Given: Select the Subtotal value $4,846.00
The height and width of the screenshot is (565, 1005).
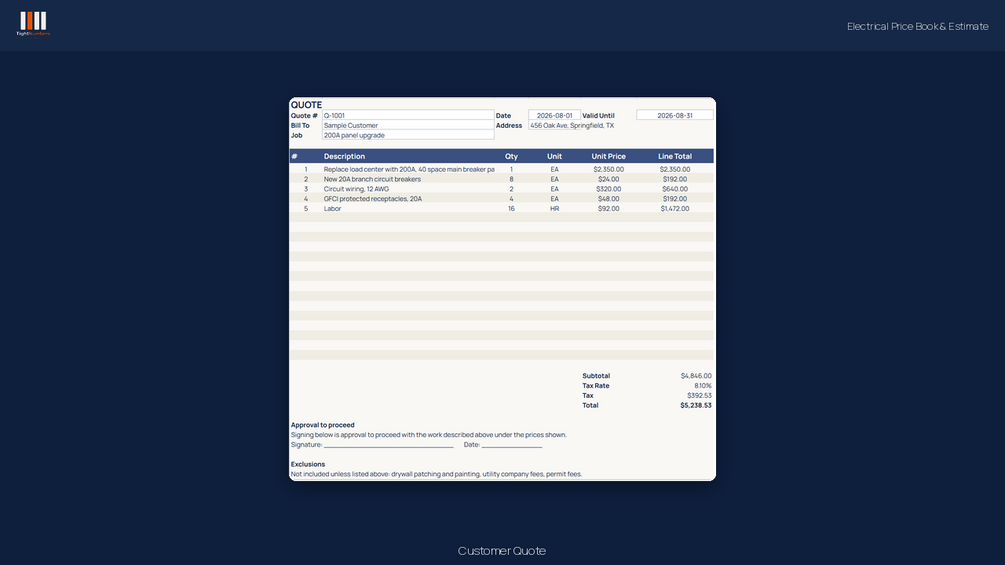Looking at the screenshot, I should [x=696, y=376].
